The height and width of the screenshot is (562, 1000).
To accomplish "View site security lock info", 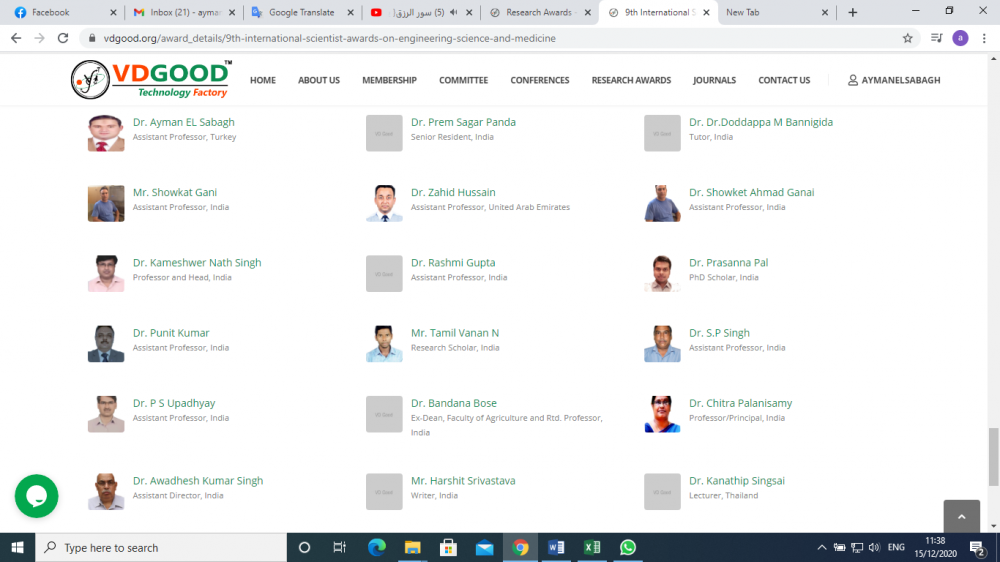I will point(92,38).
